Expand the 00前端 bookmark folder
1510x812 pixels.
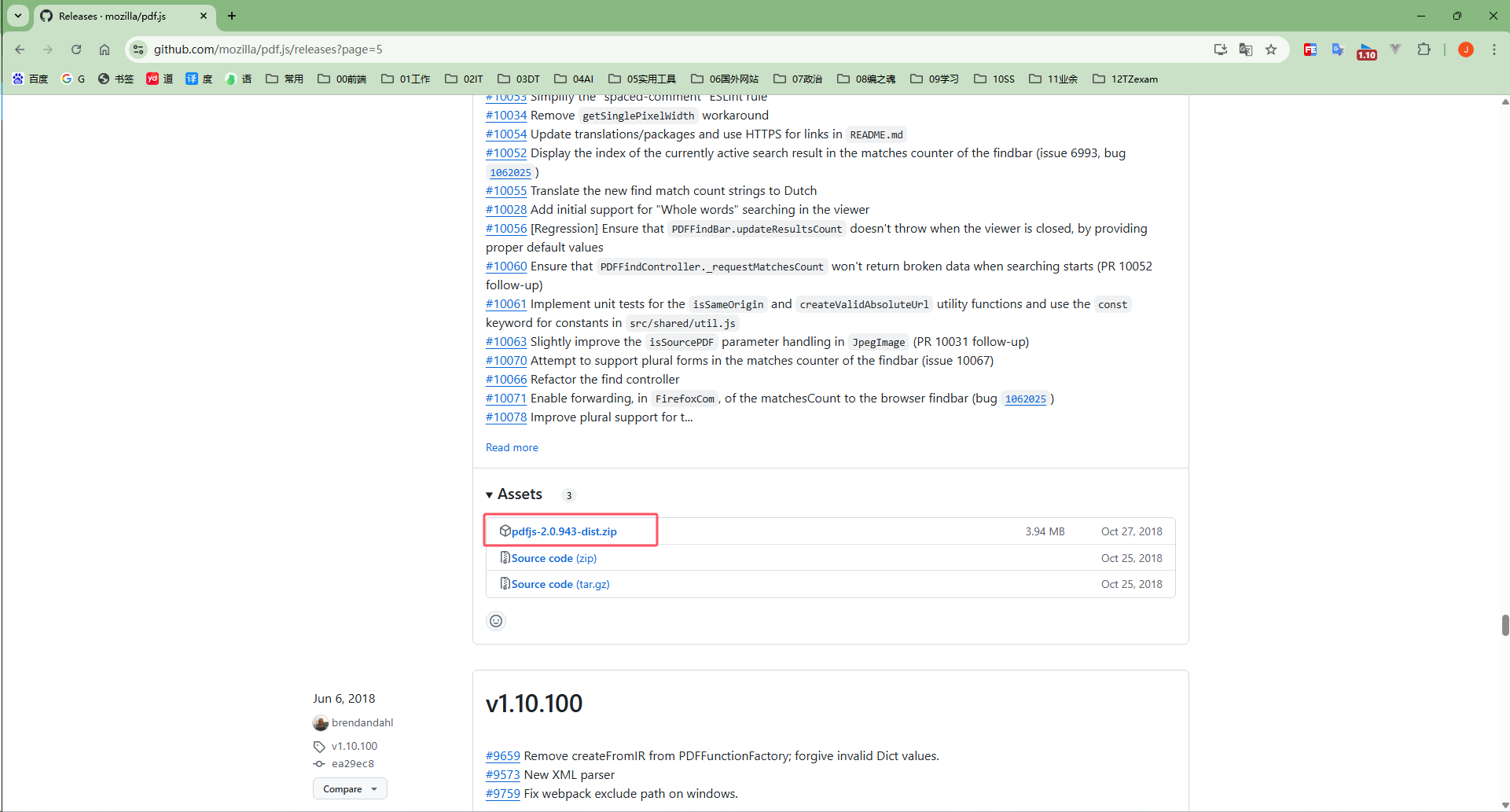tap(342, 79)
